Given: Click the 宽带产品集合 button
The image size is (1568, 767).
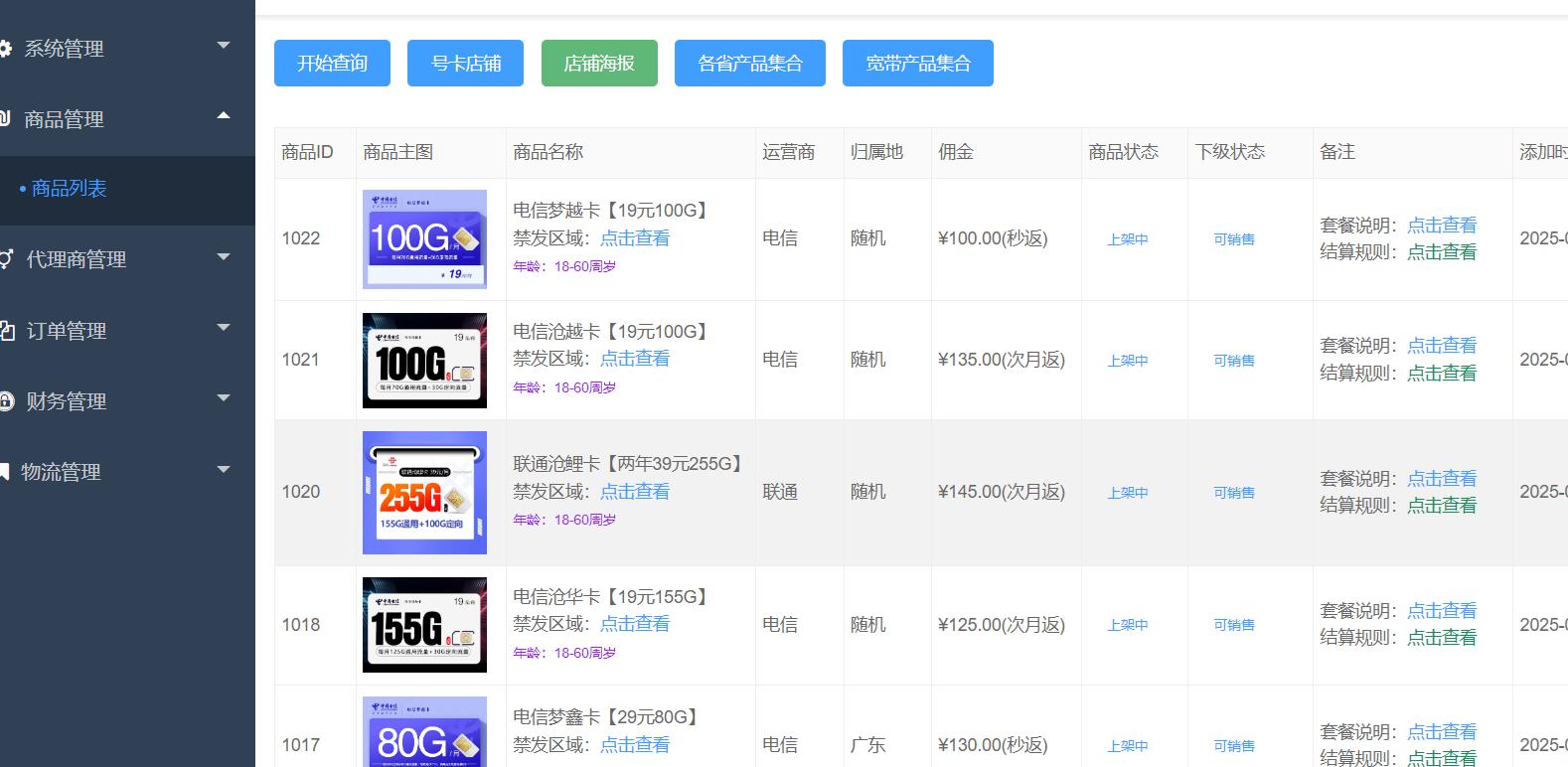Looking at the screenshot, I should coord(918,64).
